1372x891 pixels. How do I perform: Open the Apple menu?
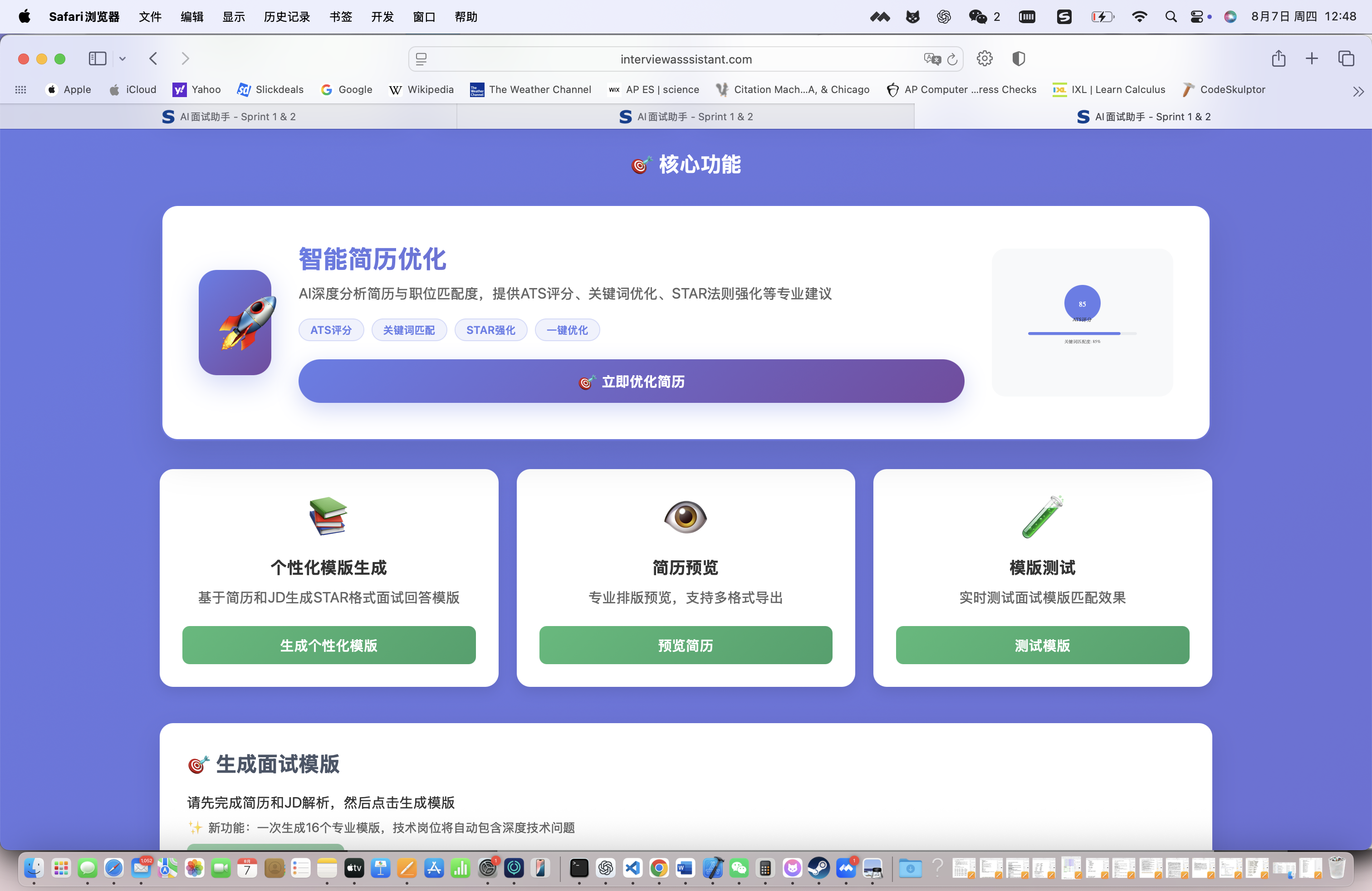pos(24,17)
